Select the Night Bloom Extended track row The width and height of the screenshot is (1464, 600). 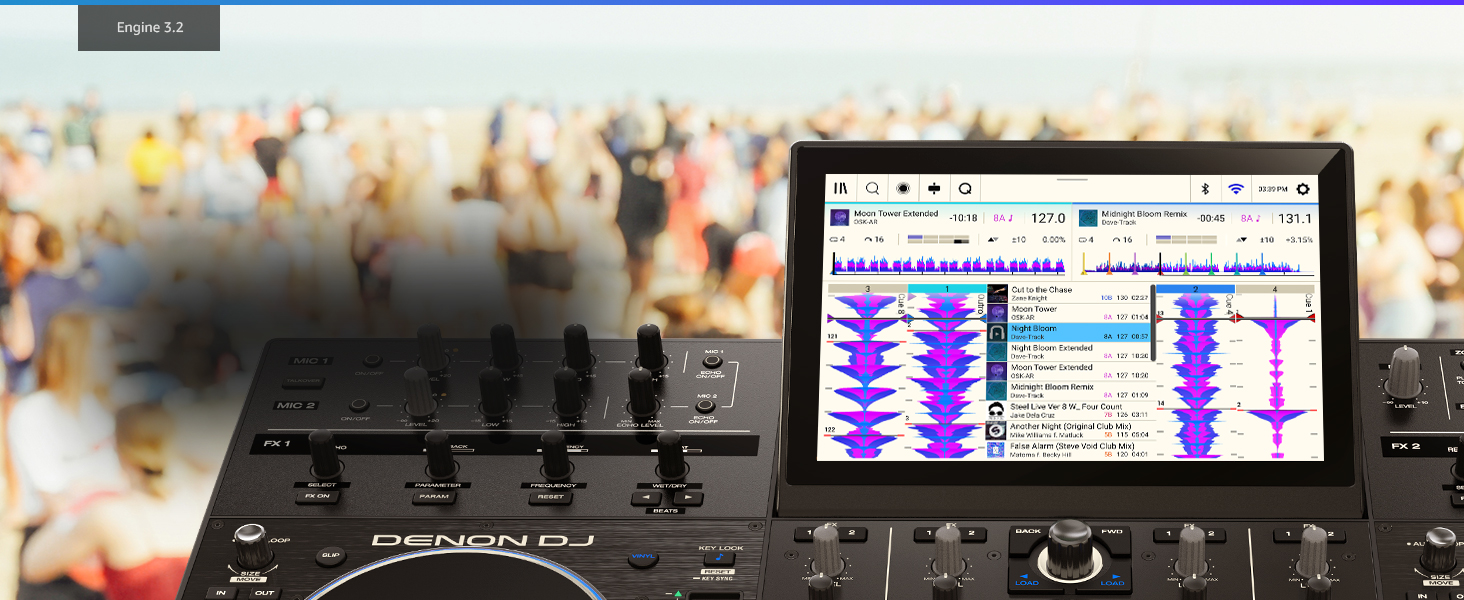pos(1069,352)
